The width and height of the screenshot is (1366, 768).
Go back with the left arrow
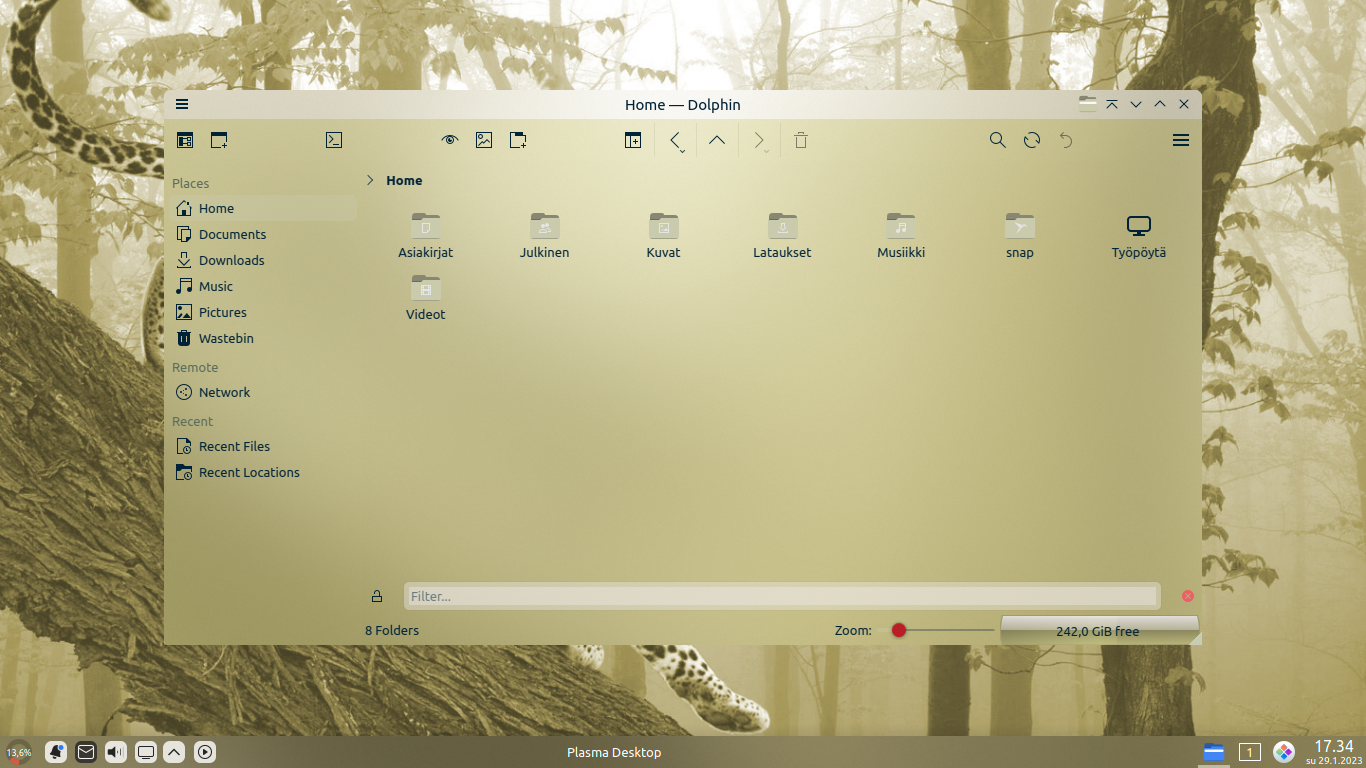tap(676, 140)
